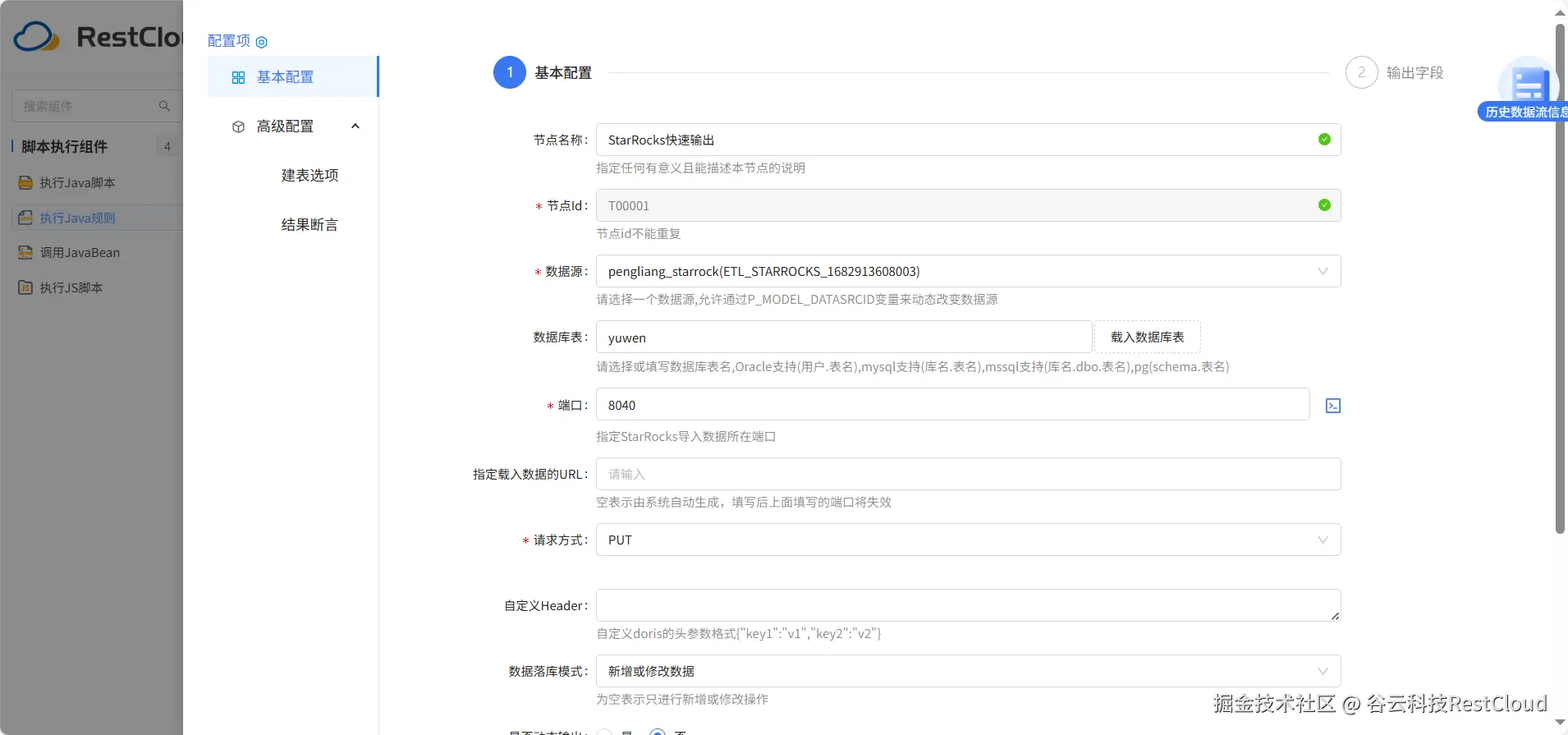Click the disabled 节点Id field T00001

tap(969, 205)
